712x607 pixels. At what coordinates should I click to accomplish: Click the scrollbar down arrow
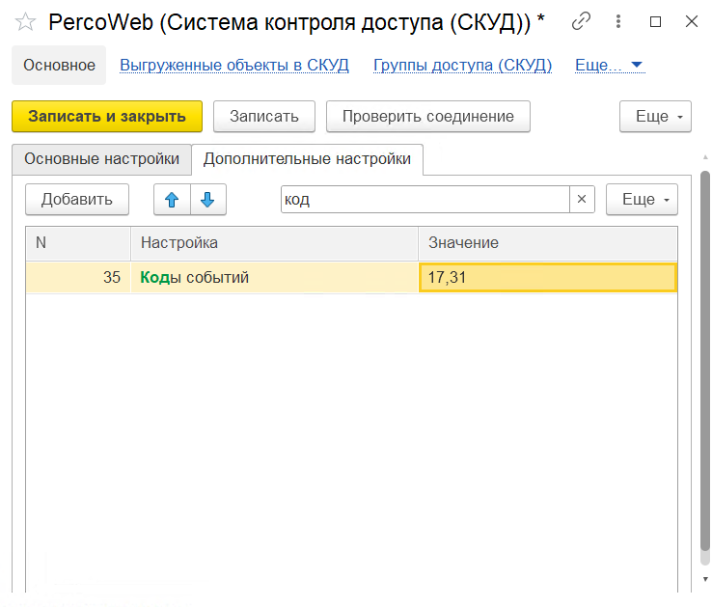705,579
